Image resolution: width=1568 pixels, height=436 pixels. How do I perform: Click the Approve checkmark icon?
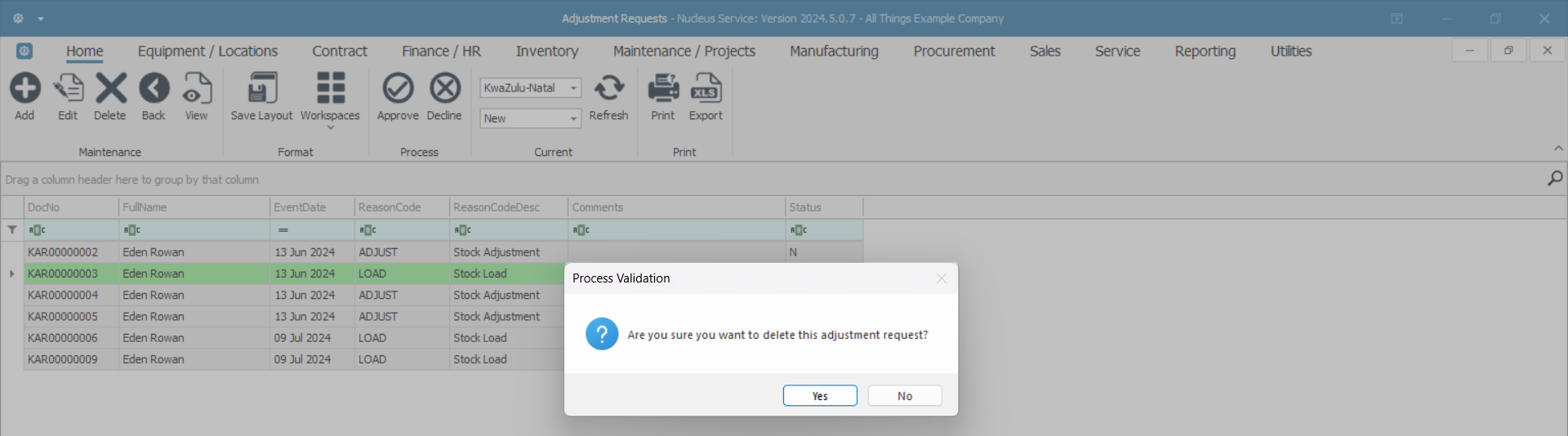pos(398,88)
